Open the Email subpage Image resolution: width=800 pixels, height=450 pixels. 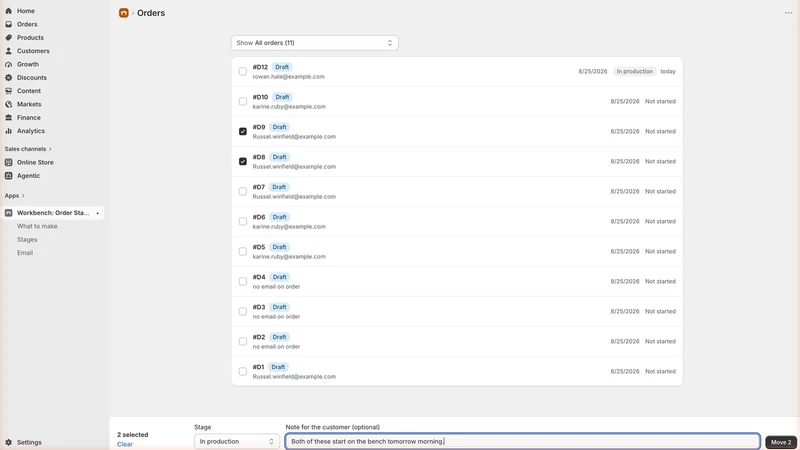[x=24, y=253]
